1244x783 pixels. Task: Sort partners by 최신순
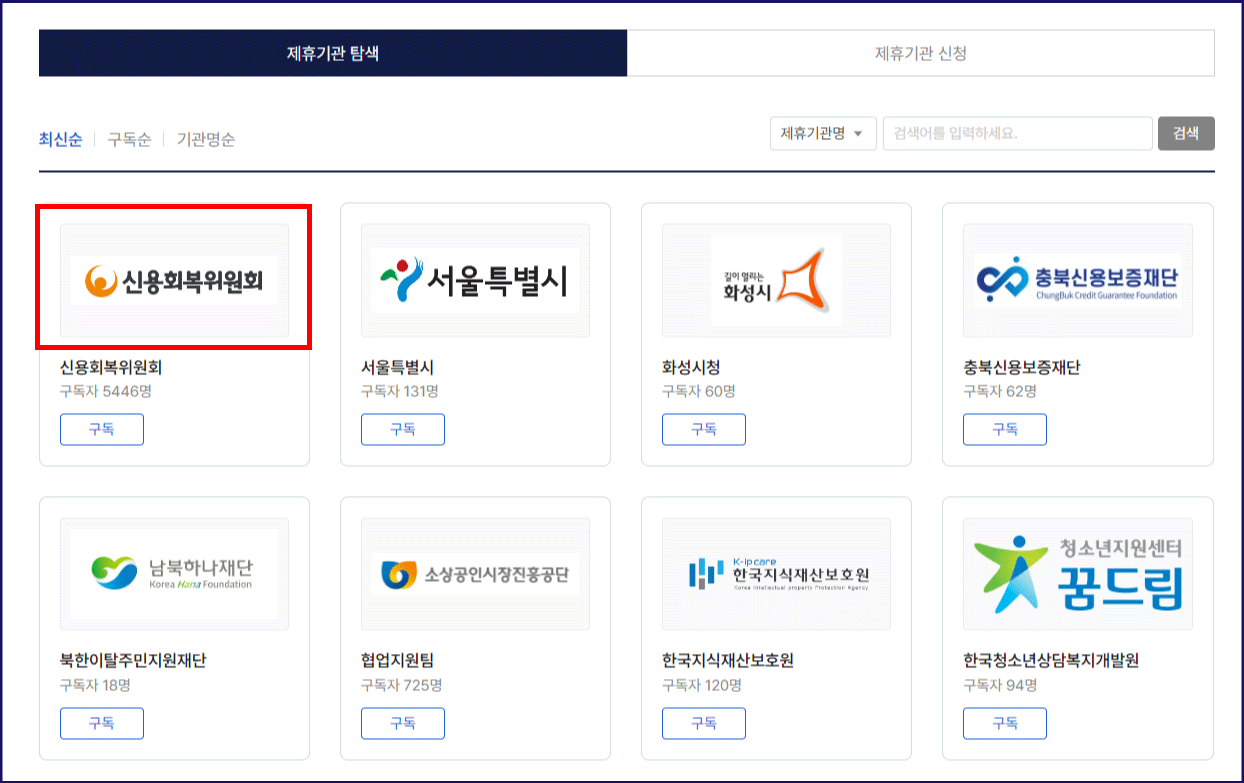click(x=60, y=140)
